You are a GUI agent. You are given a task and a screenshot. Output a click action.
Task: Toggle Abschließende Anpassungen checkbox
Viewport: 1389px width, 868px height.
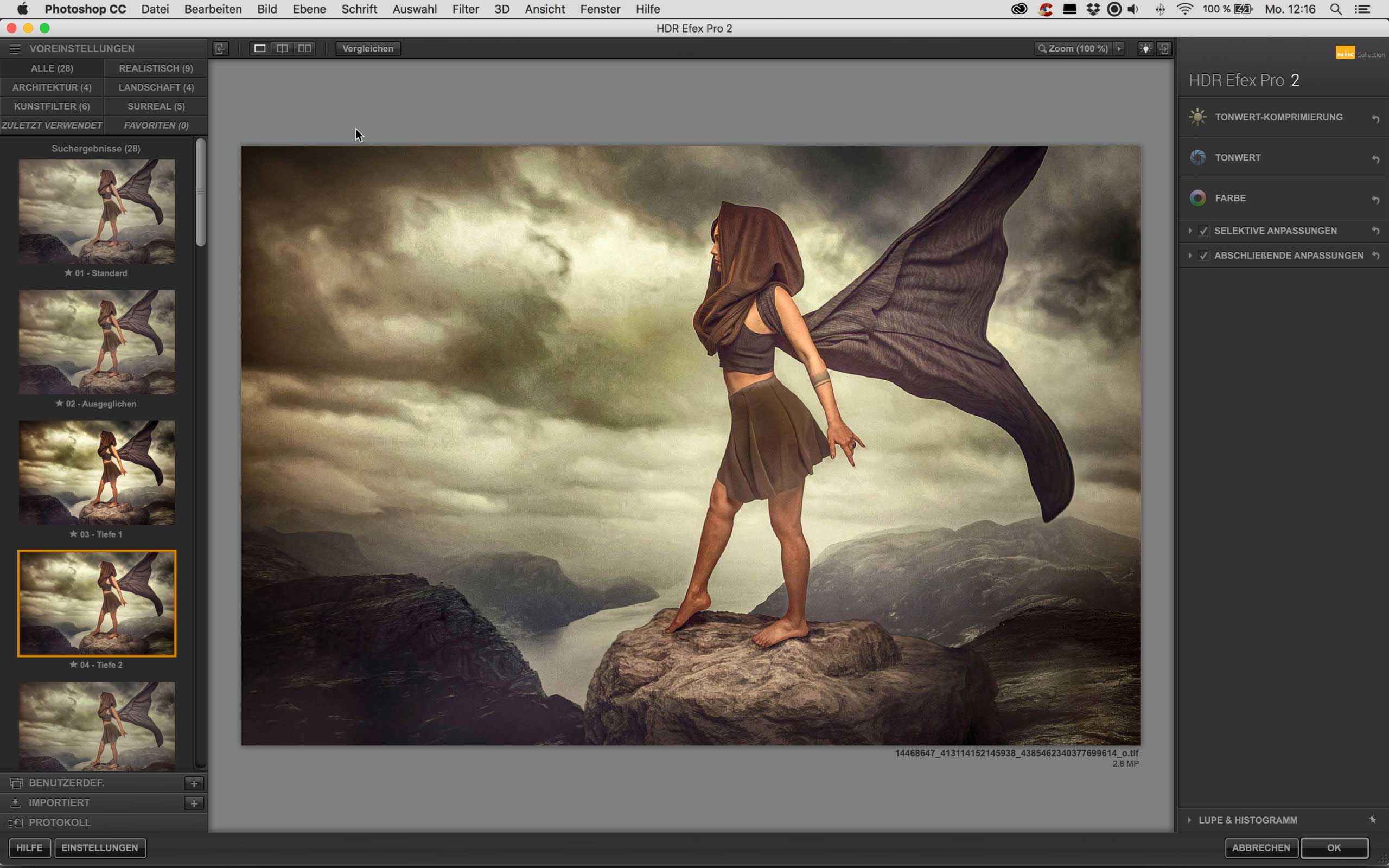[x=1203, y=256]
